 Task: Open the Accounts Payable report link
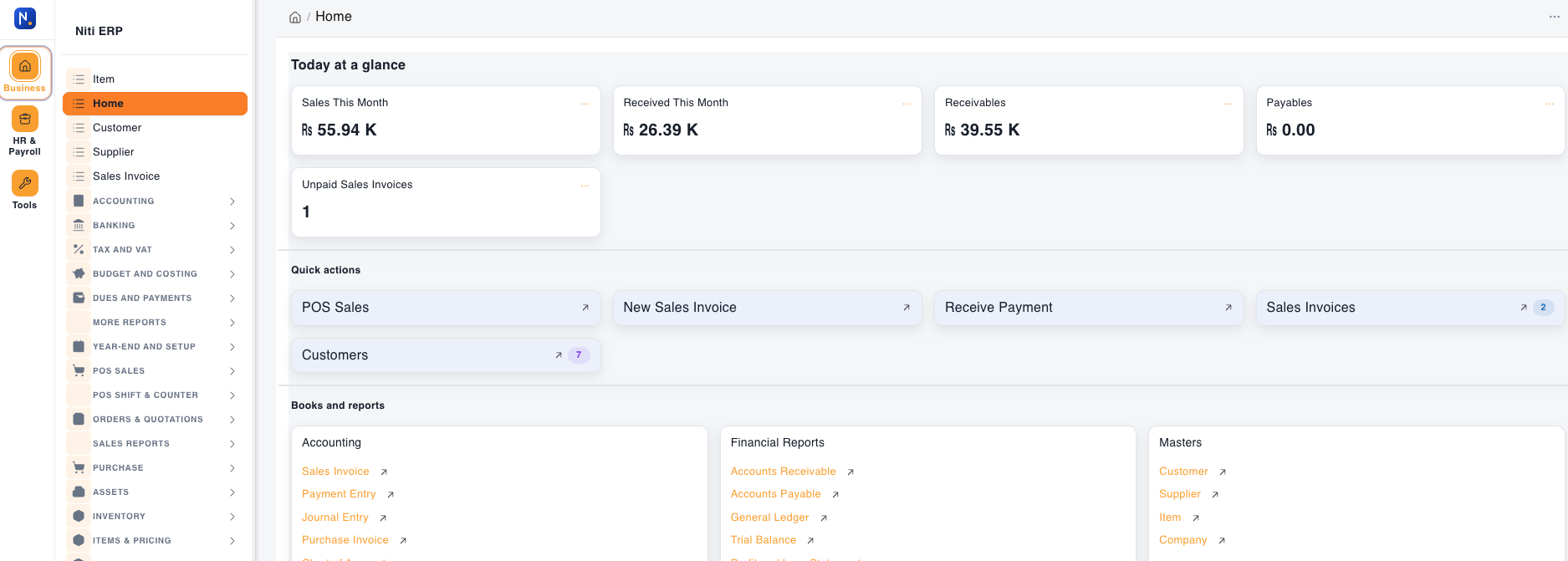[776, 494]
